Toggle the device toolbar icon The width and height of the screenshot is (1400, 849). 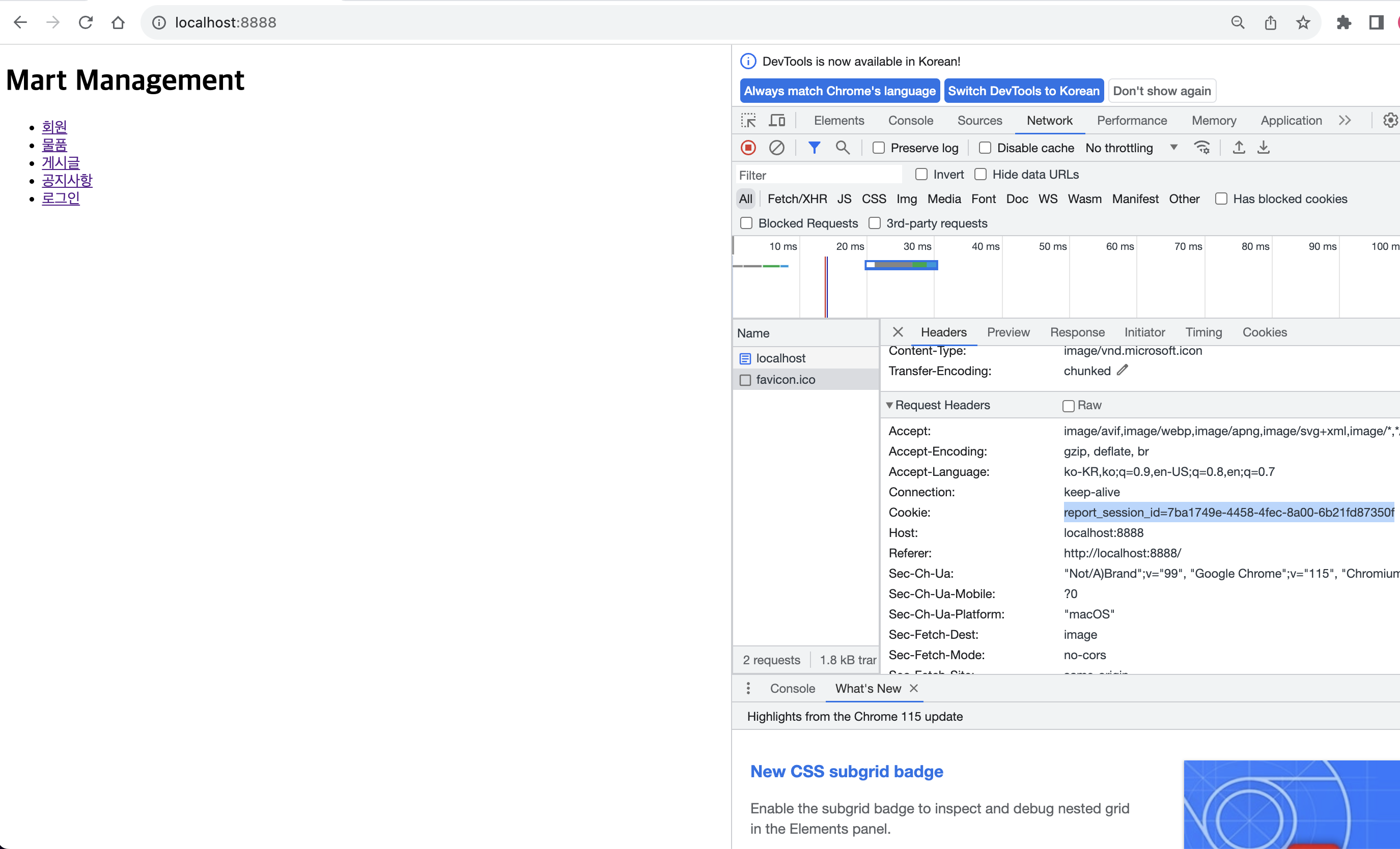point(777,121)
